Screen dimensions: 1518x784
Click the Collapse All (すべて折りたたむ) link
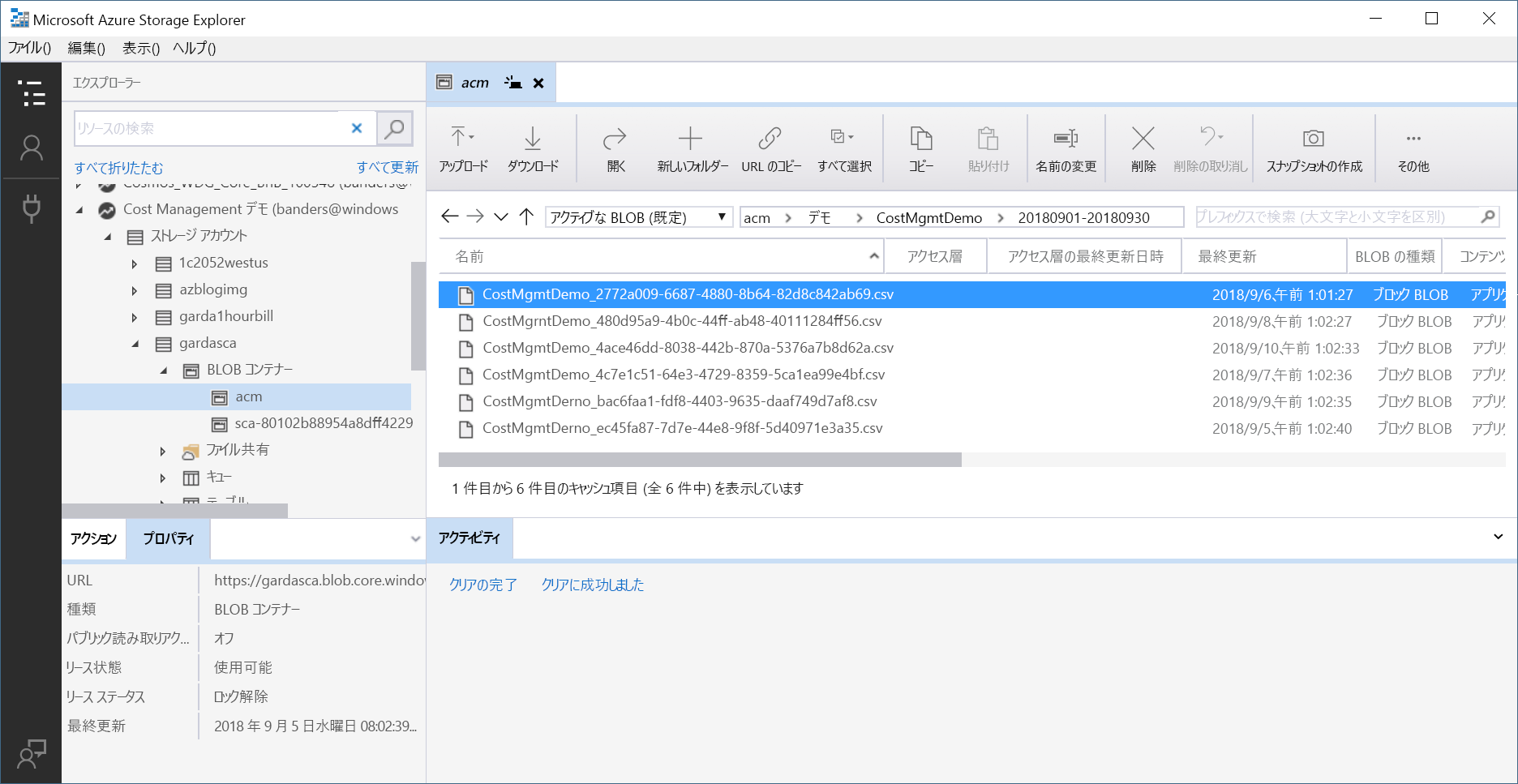coord(119,168)
